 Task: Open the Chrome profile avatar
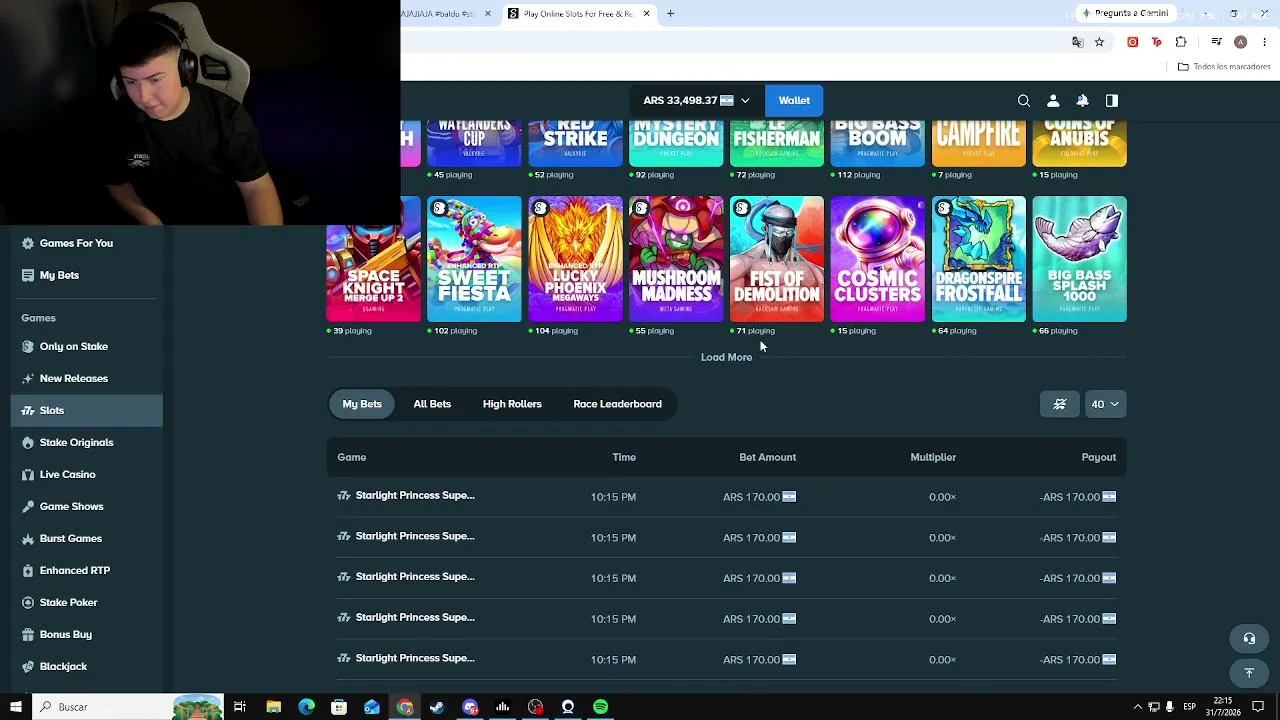[x=1240, y=42]
